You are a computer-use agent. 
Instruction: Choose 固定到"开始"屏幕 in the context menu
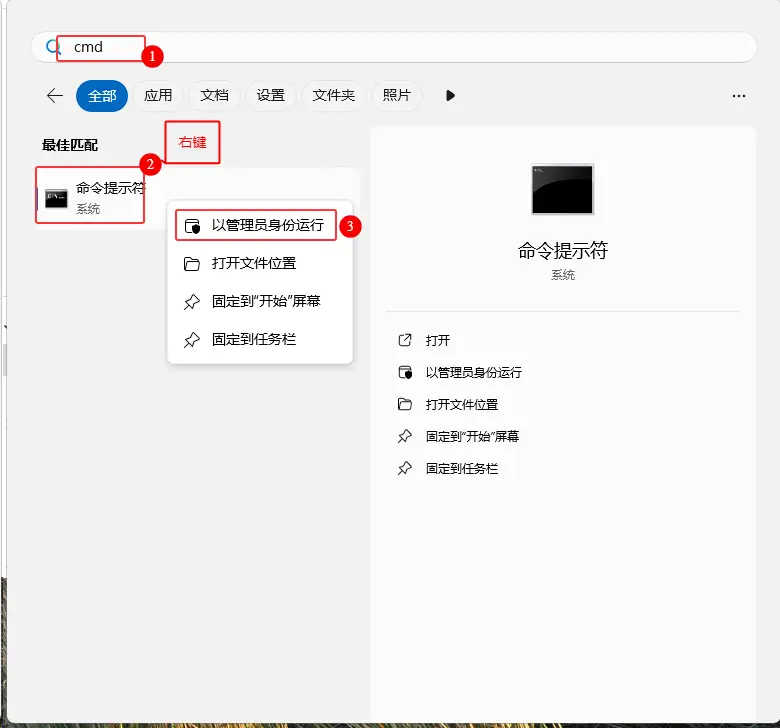click(266, 301)
